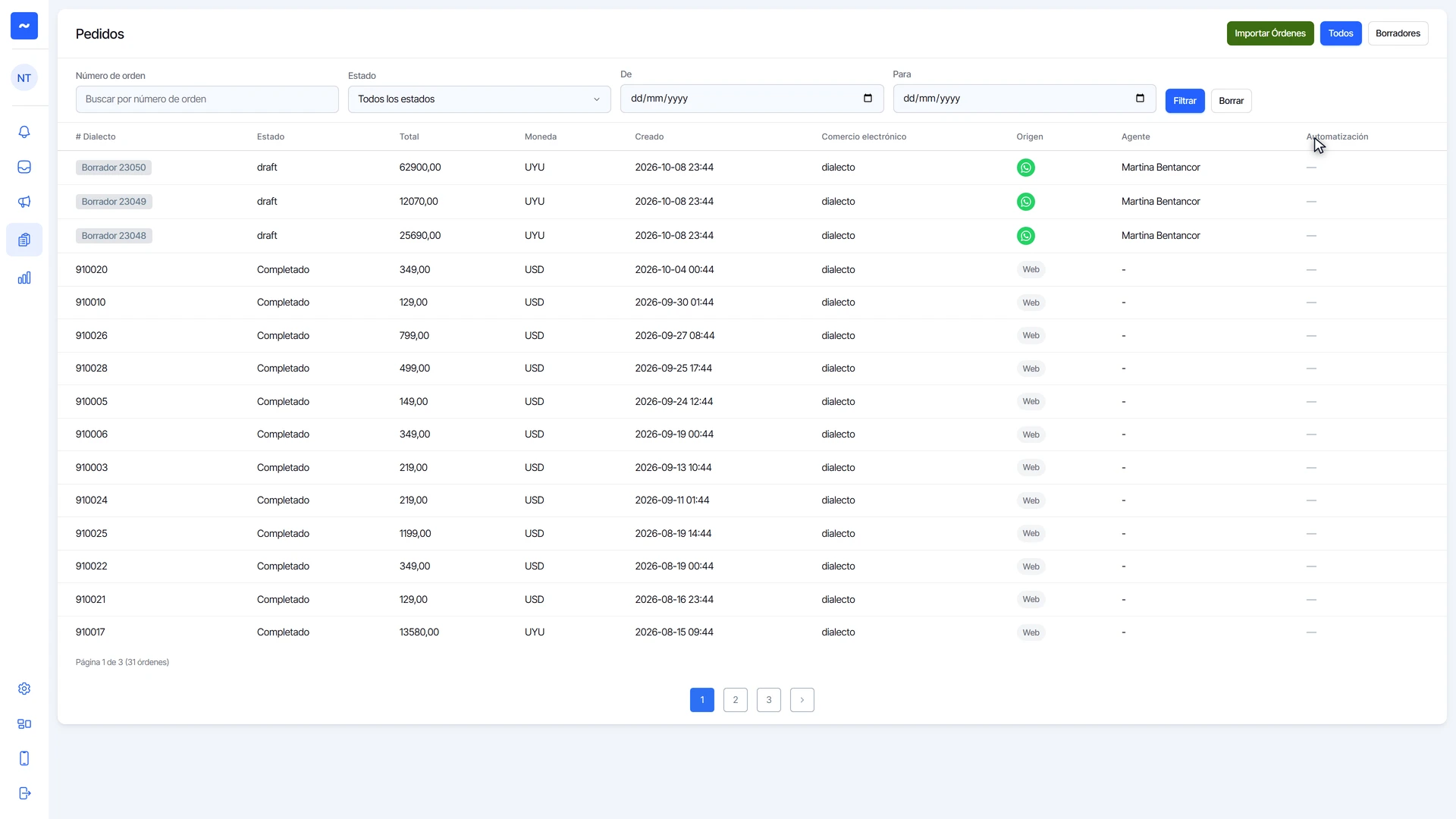Open the inbox icon in sidebar
This screenshot has height=819, width=1456.
tap(24, 167)
